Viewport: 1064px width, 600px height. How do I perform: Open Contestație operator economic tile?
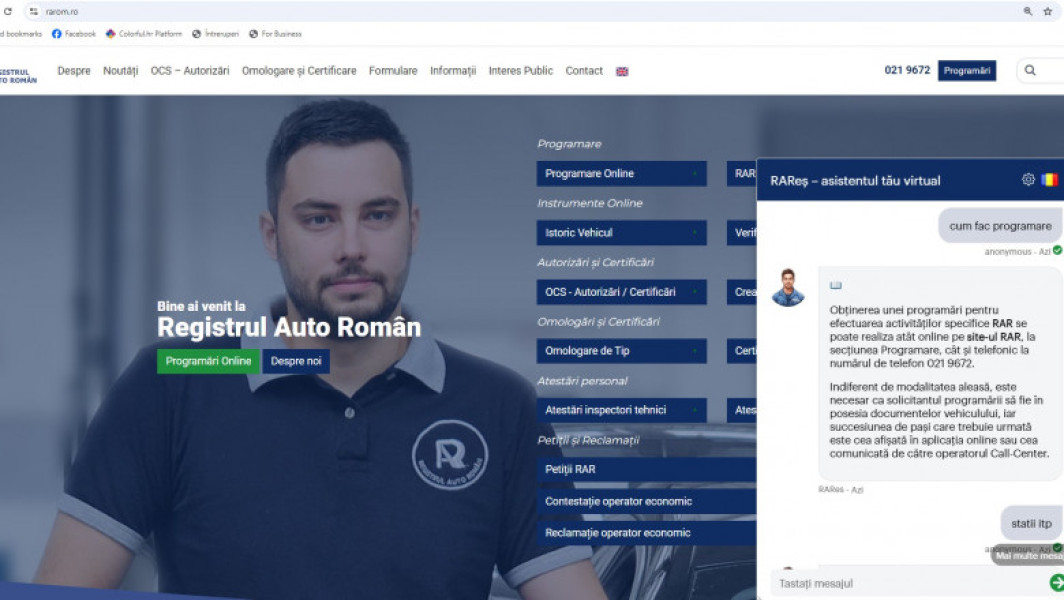pyautogui.click(x=647, y=501)
